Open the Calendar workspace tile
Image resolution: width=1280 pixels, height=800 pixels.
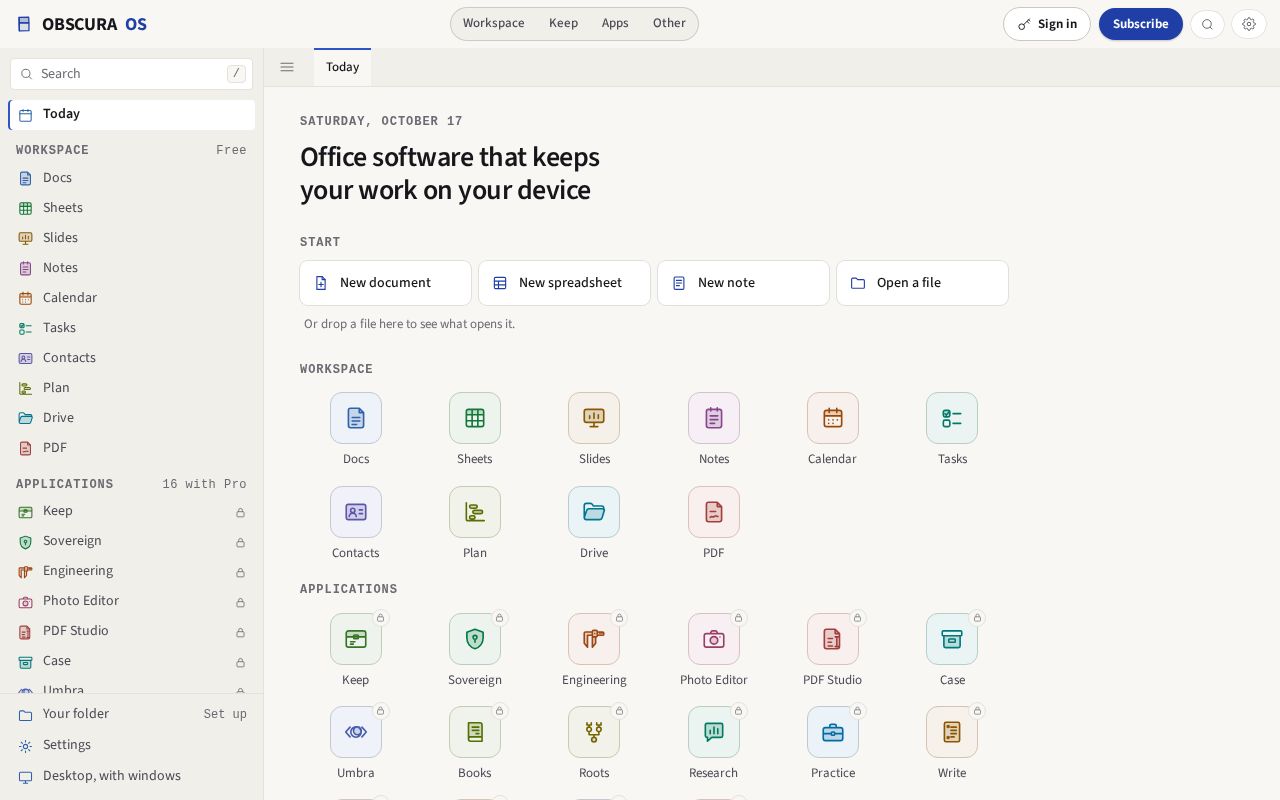(833, 418)
